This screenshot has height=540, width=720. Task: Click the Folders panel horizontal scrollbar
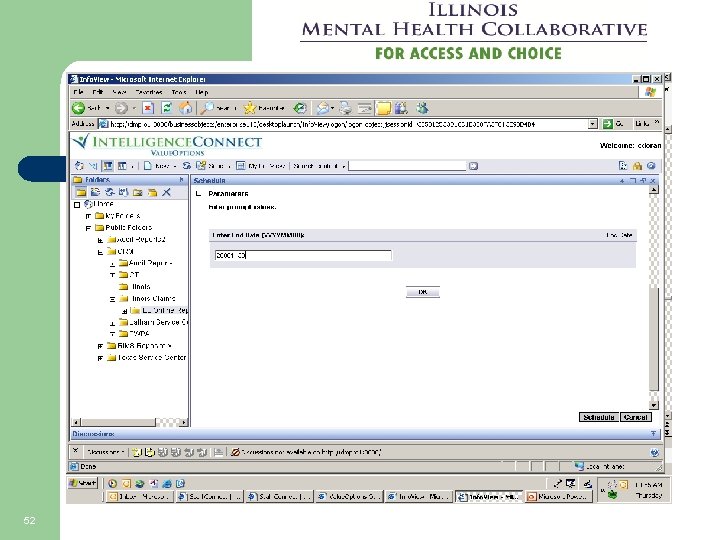pos(130,422)
